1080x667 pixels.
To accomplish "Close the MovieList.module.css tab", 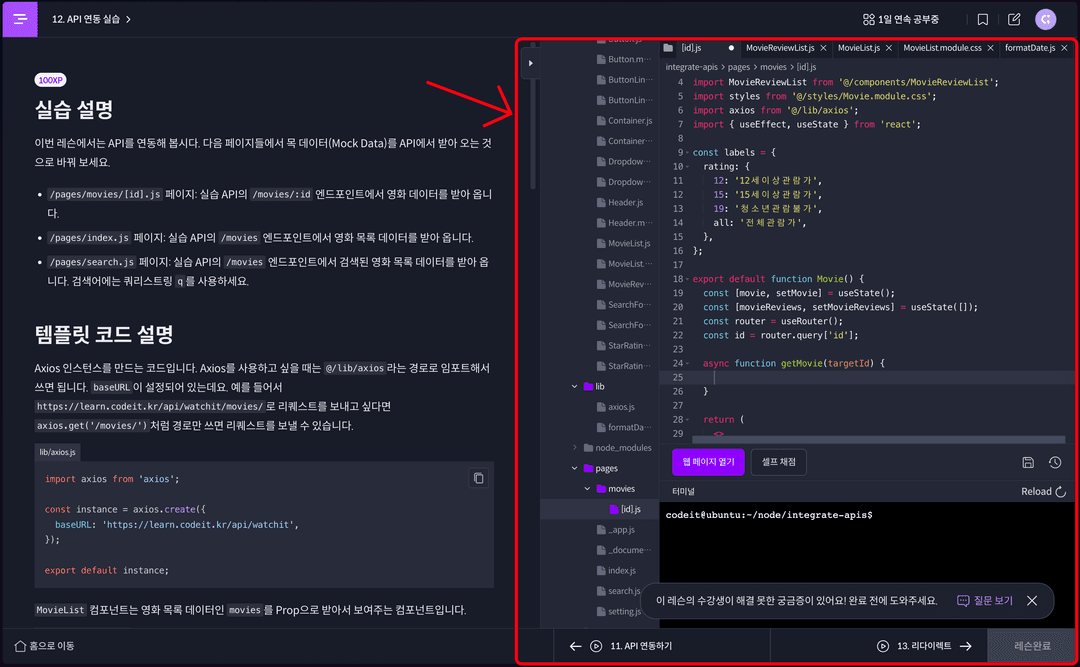I will pos(990,48).
